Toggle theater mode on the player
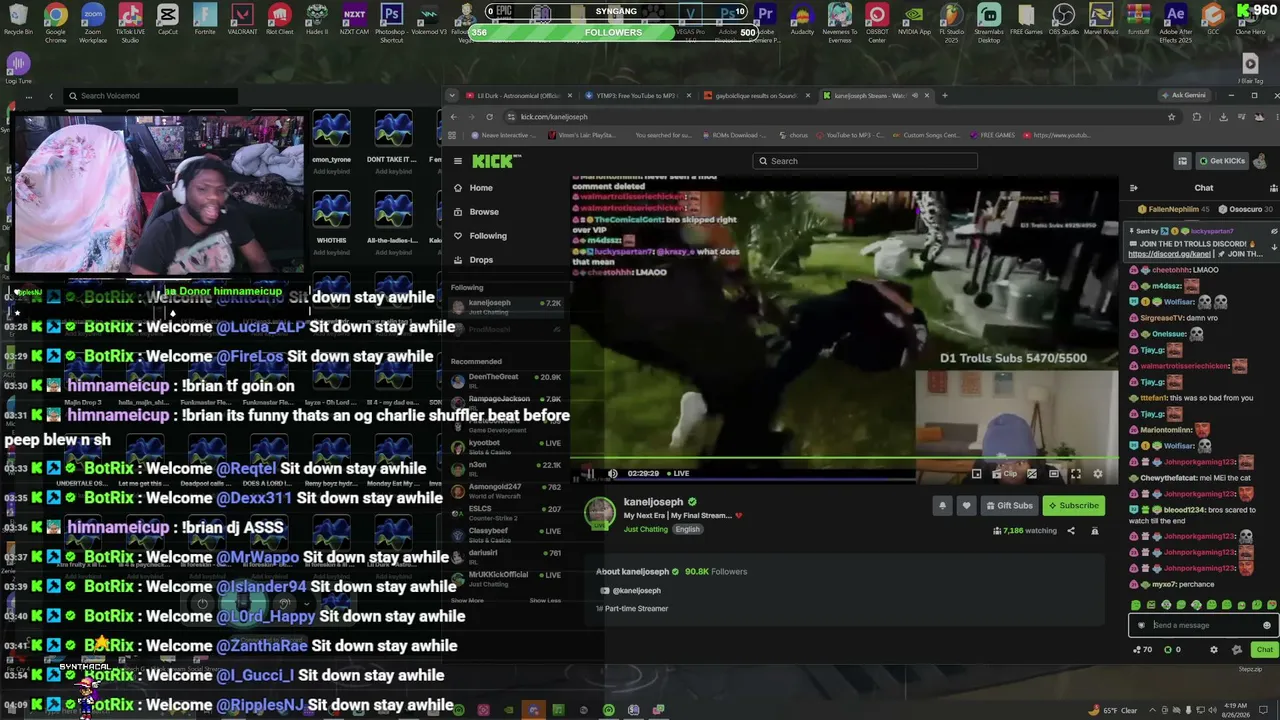1280x720 pixels. [1054, 474]
